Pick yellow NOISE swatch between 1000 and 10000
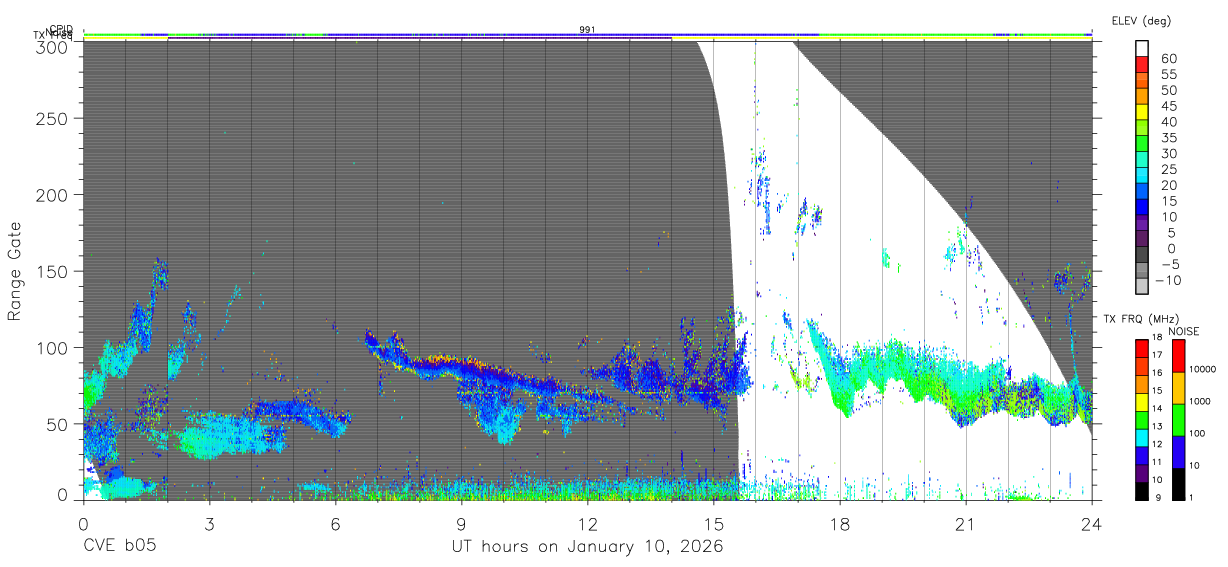1228x567 pixels. tap(1178, 388)
